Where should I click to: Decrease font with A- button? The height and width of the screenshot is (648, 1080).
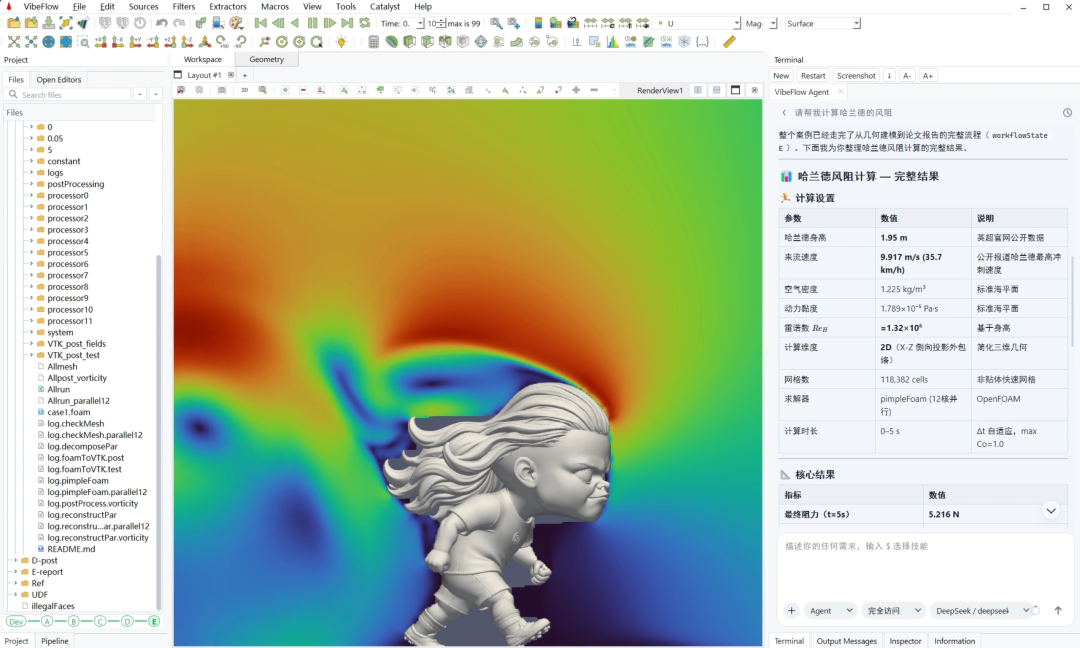pos(907,76)
